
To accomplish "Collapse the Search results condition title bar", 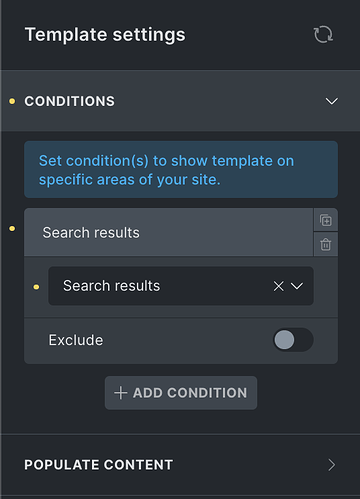I will (169, 232).
